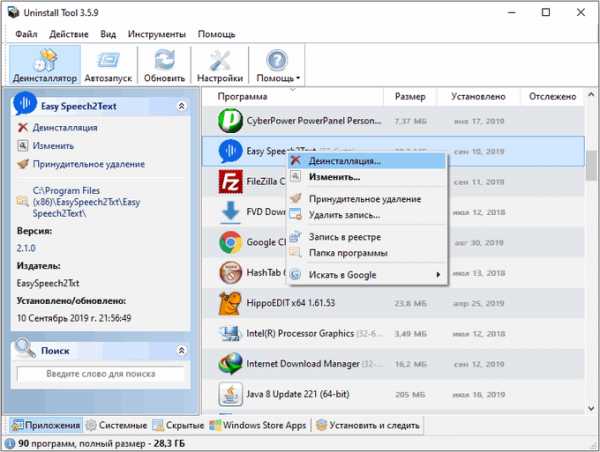
Task: Click the HippoEDIT hippo icon
Action: 230,303
